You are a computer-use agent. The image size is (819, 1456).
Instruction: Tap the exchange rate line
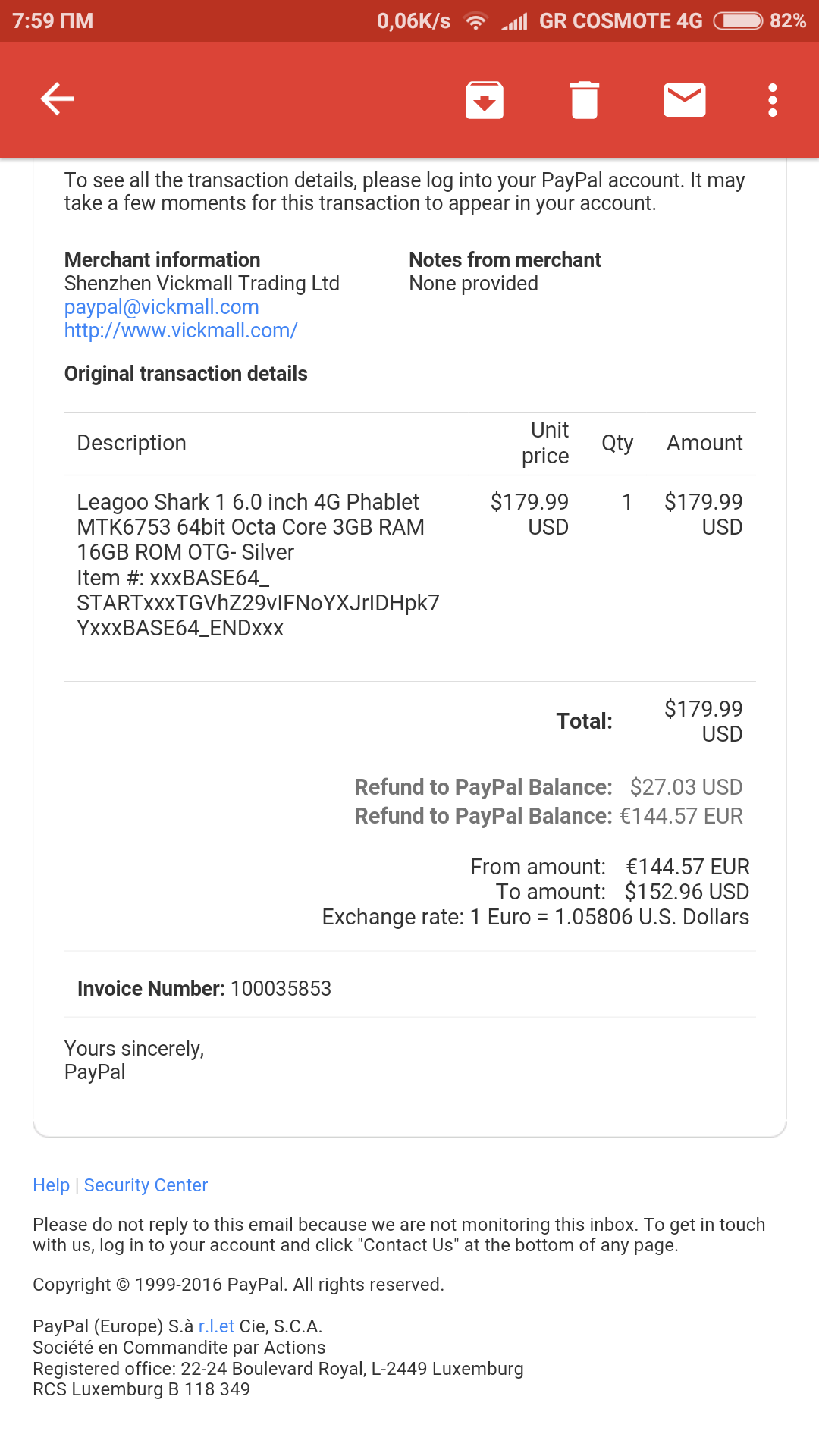point(535,918)
